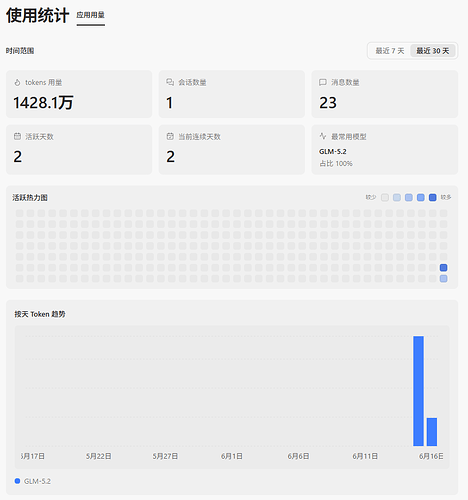
Task: Click the 消息数量 message icon
Action: [x=323, y=82]
